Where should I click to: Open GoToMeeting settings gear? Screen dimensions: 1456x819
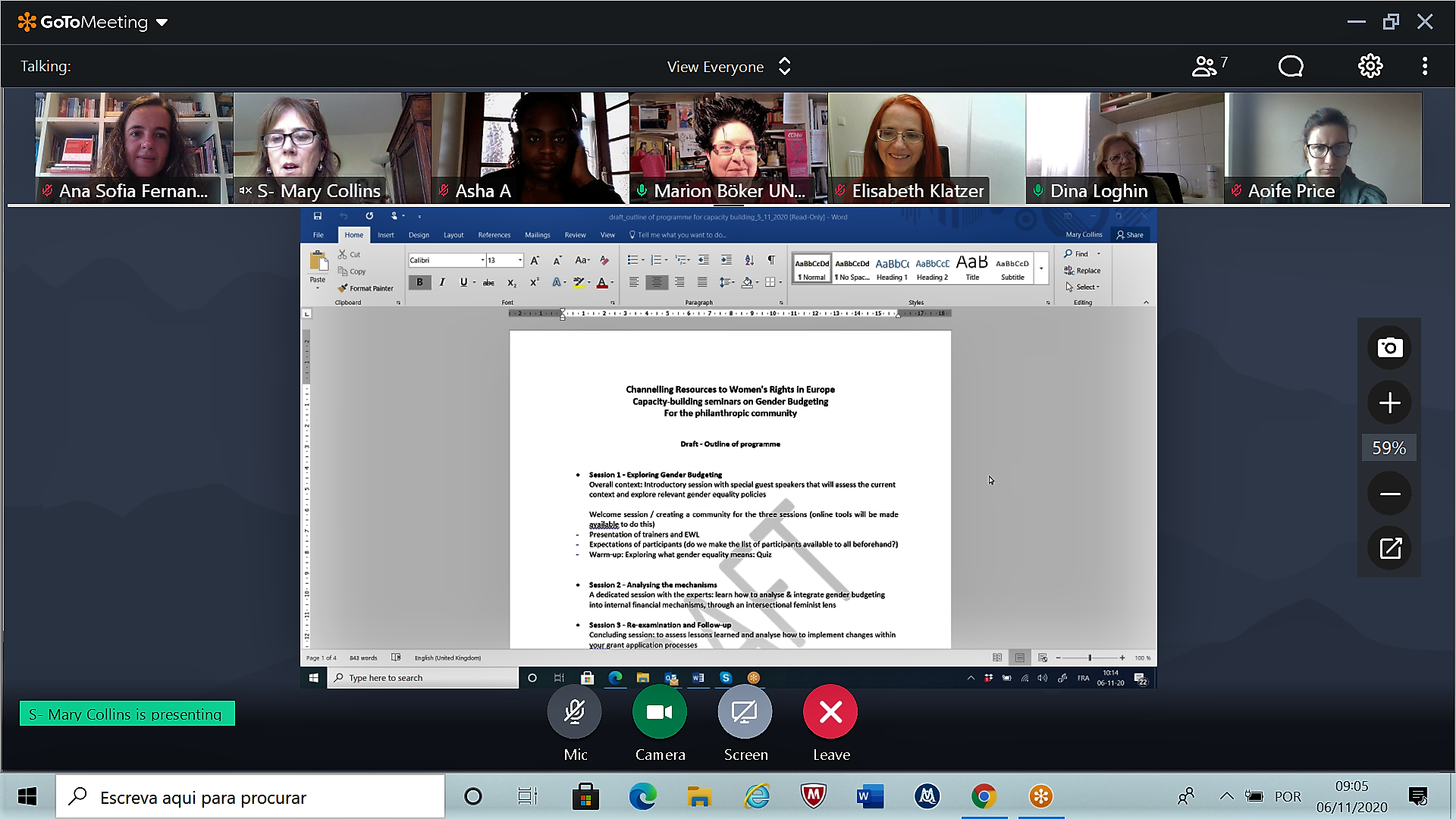tap(1370, 67)
